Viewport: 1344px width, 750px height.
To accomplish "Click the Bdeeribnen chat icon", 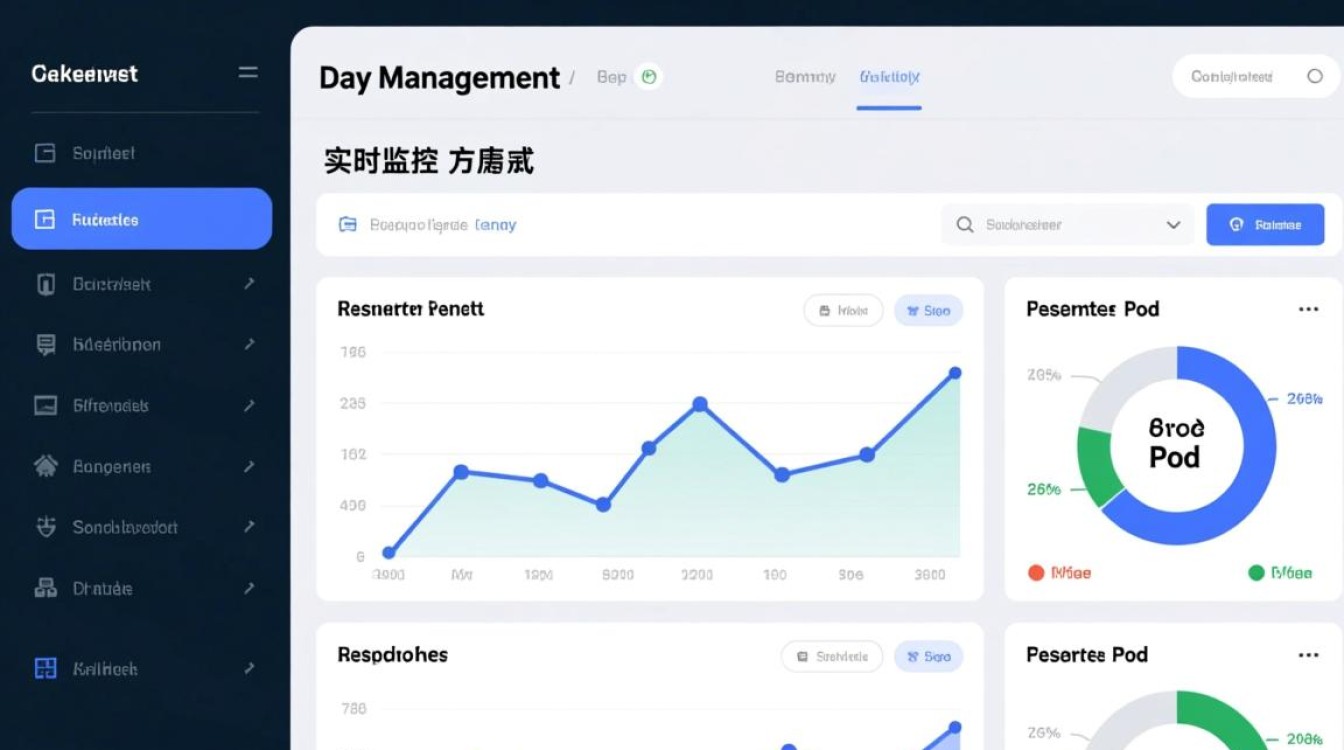I will tap(45, 345).
